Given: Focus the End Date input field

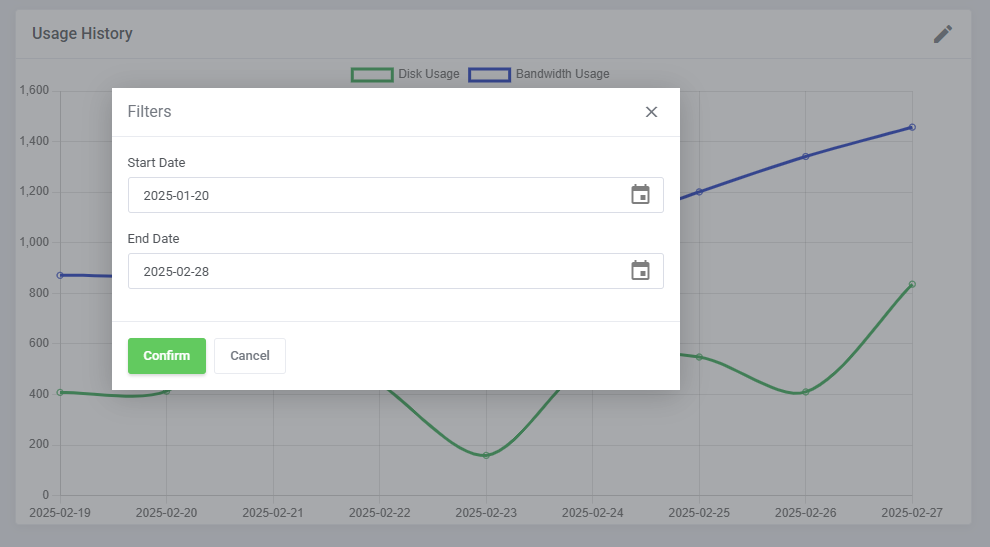Looking at the screenshot, I should pyautogui.click(x=395, y=271).
